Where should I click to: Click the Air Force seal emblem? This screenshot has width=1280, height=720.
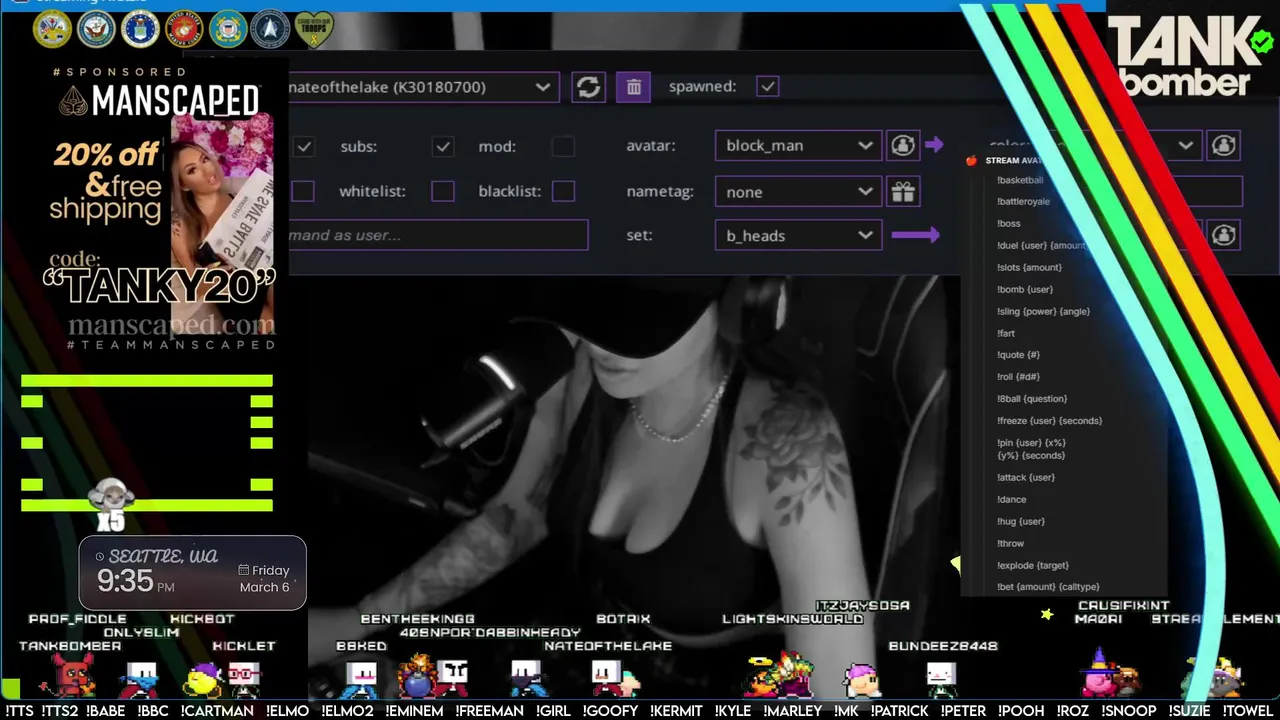click(x=140, y=29)
